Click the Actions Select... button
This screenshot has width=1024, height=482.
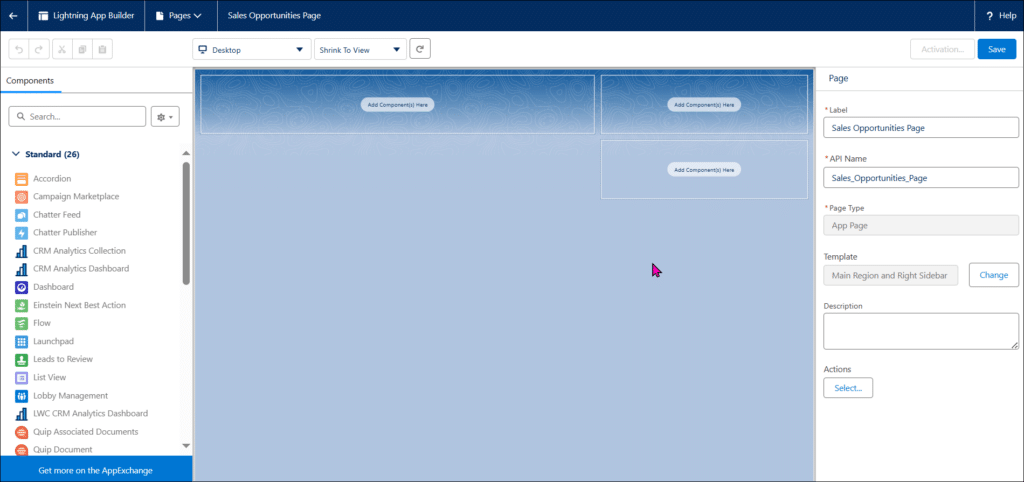pos(848,388)
